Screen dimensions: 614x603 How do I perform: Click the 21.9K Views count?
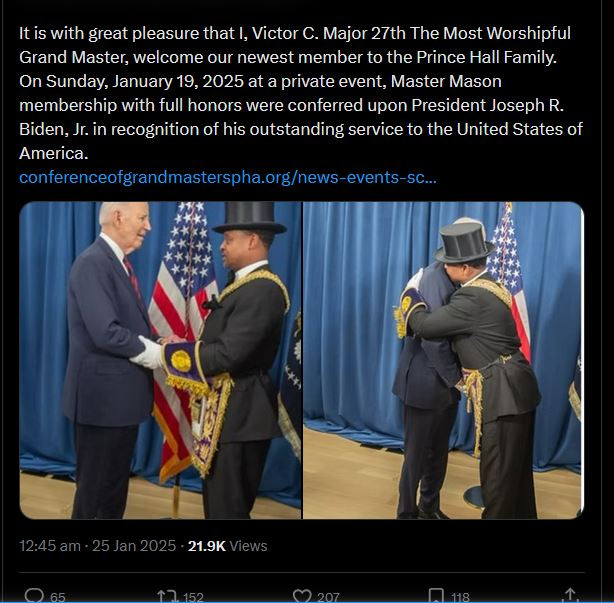pos(228,545)
